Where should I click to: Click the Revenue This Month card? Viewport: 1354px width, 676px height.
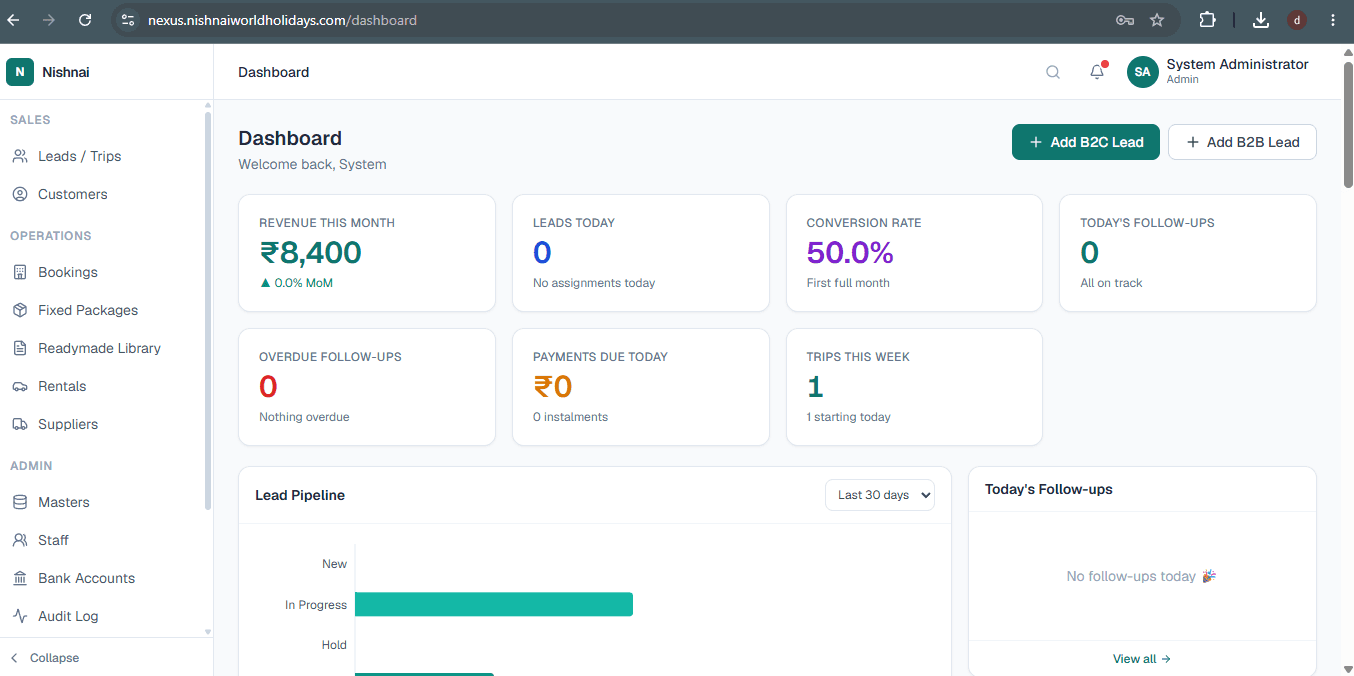click(x=367, y=253)
